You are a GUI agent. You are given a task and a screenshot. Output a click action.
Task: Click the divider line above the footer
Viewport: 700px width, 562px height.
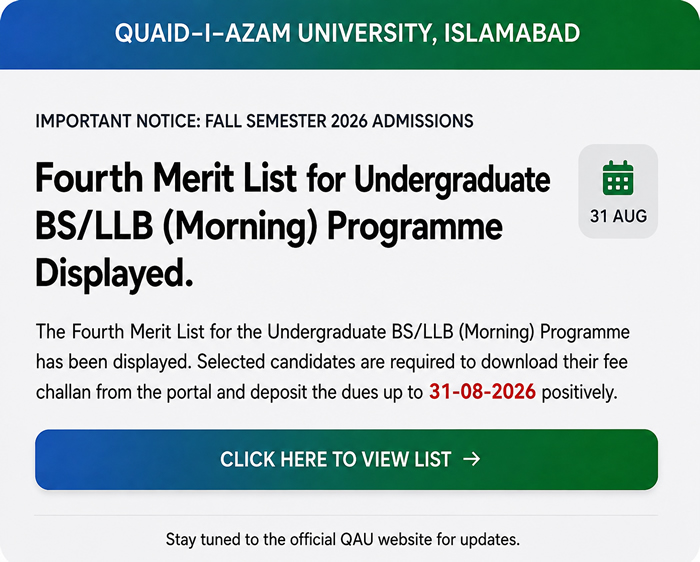(346, 515)
